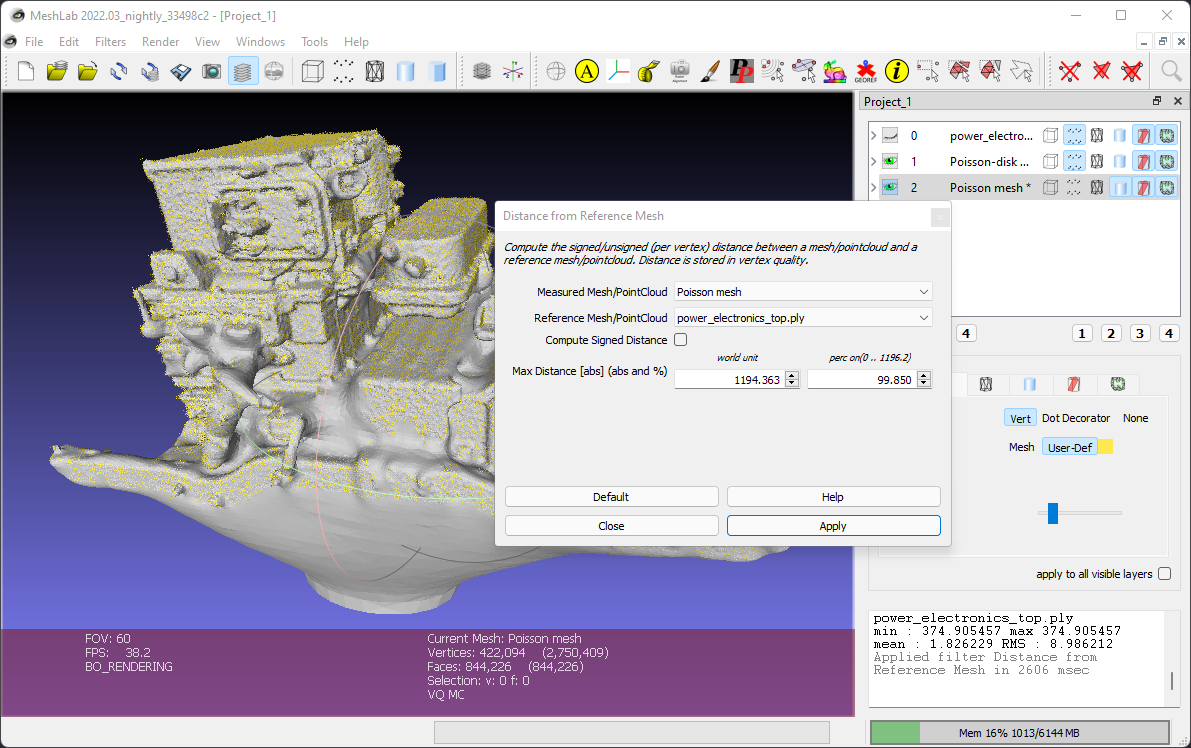The height and width of the screenshot is (748, 1191).
Task: Expand layer 1 Poisson-disk tree arrow
Action: [874, 162]
